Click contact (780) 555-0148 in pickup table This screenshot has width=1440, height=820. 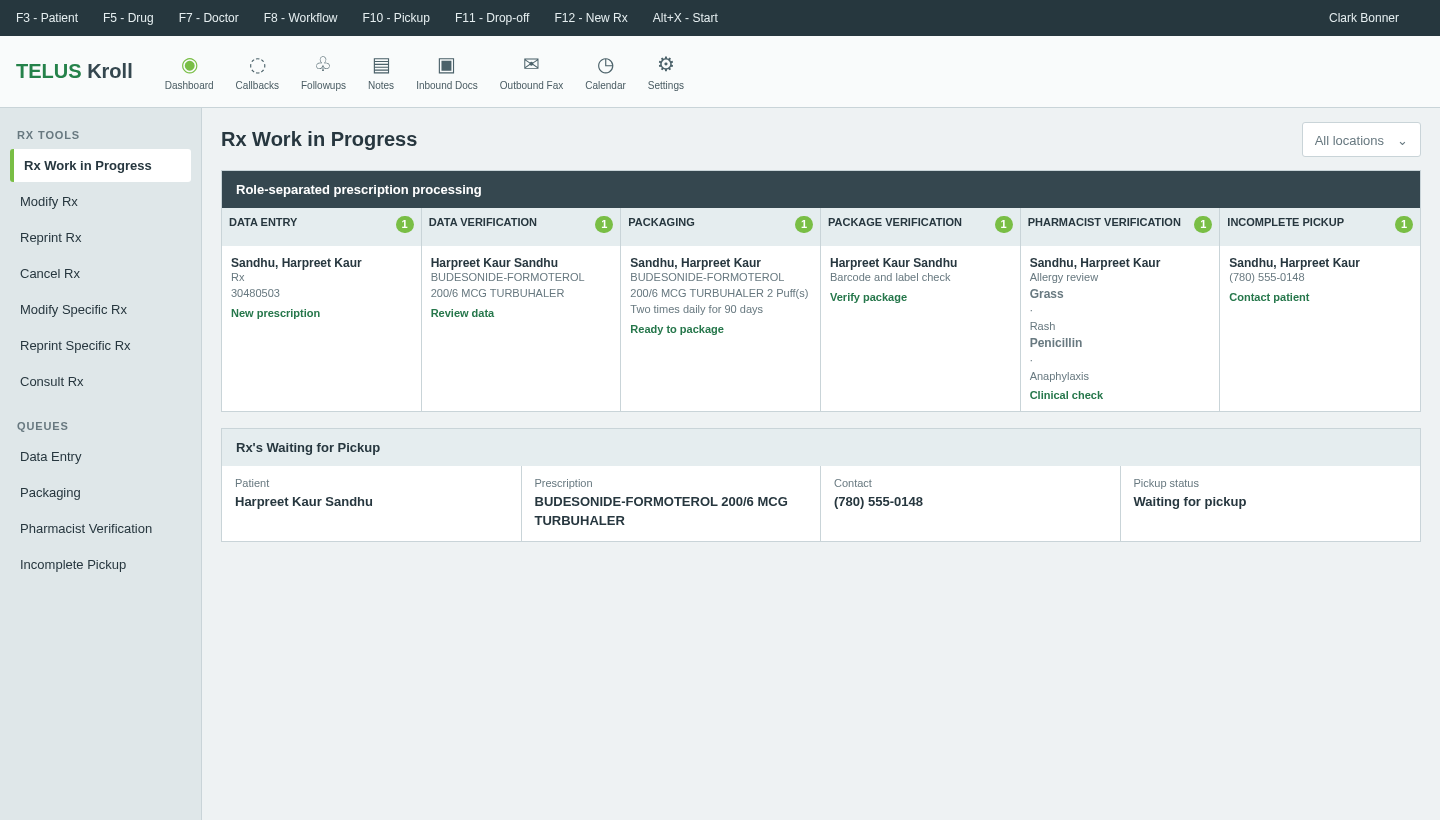[878, 502]
